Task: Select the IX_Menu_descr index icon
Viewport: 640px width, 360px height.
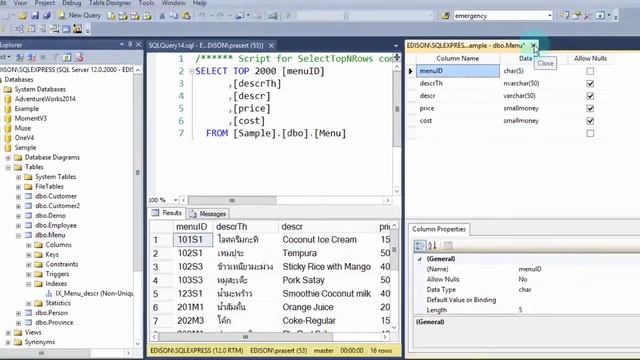Action: click(x=49, y=293)
